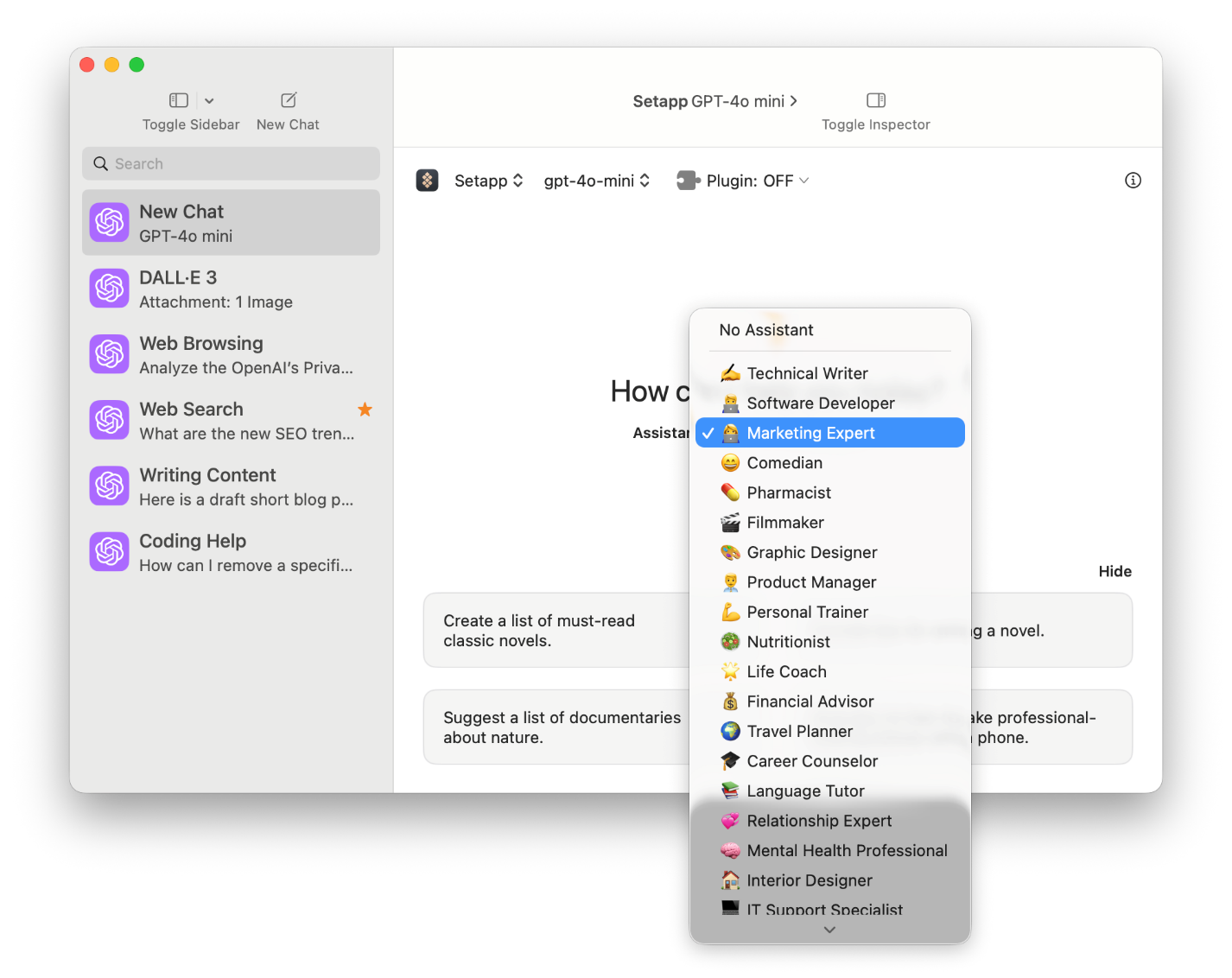Click the suggestion card ending in 'a novel.'

tap(1051, 631)
